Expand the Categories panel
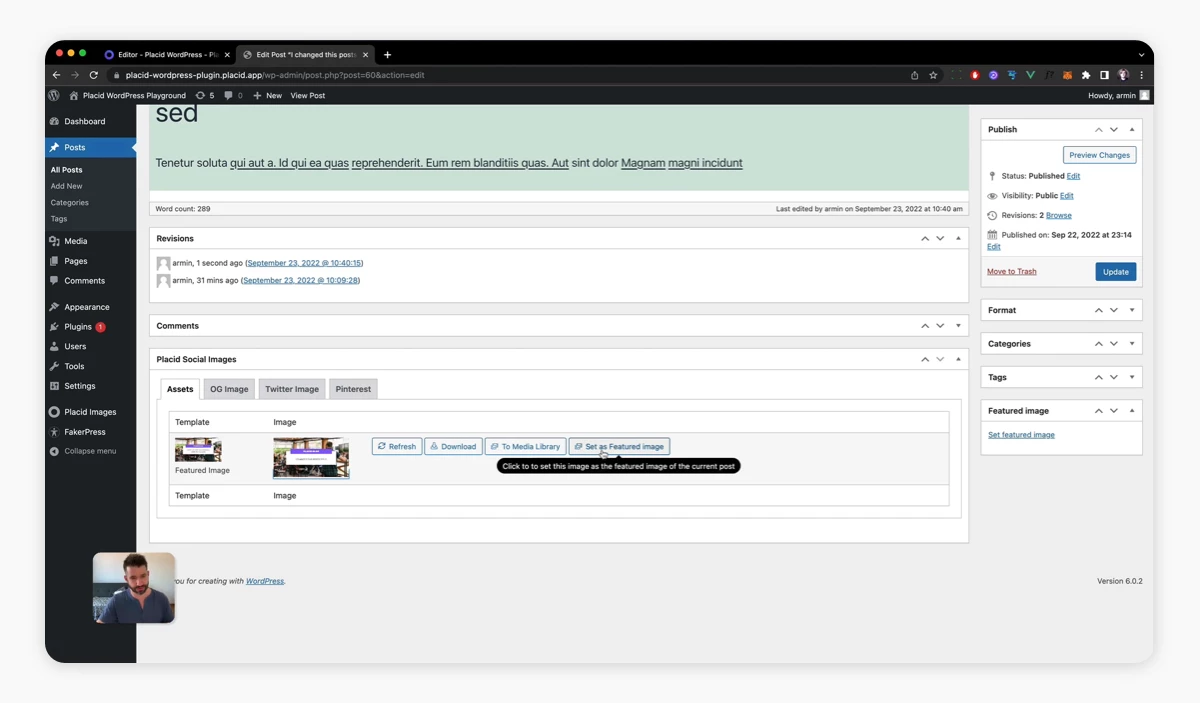The width and height of the screenshot is (1200, 703). click(x=1132, y=344)
